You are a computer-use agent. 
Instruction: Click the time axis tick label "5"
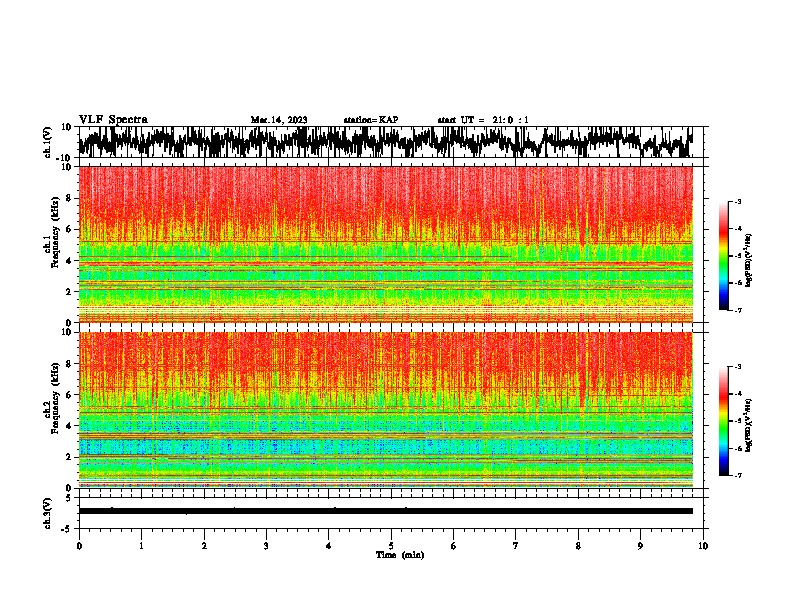[391, 546]
